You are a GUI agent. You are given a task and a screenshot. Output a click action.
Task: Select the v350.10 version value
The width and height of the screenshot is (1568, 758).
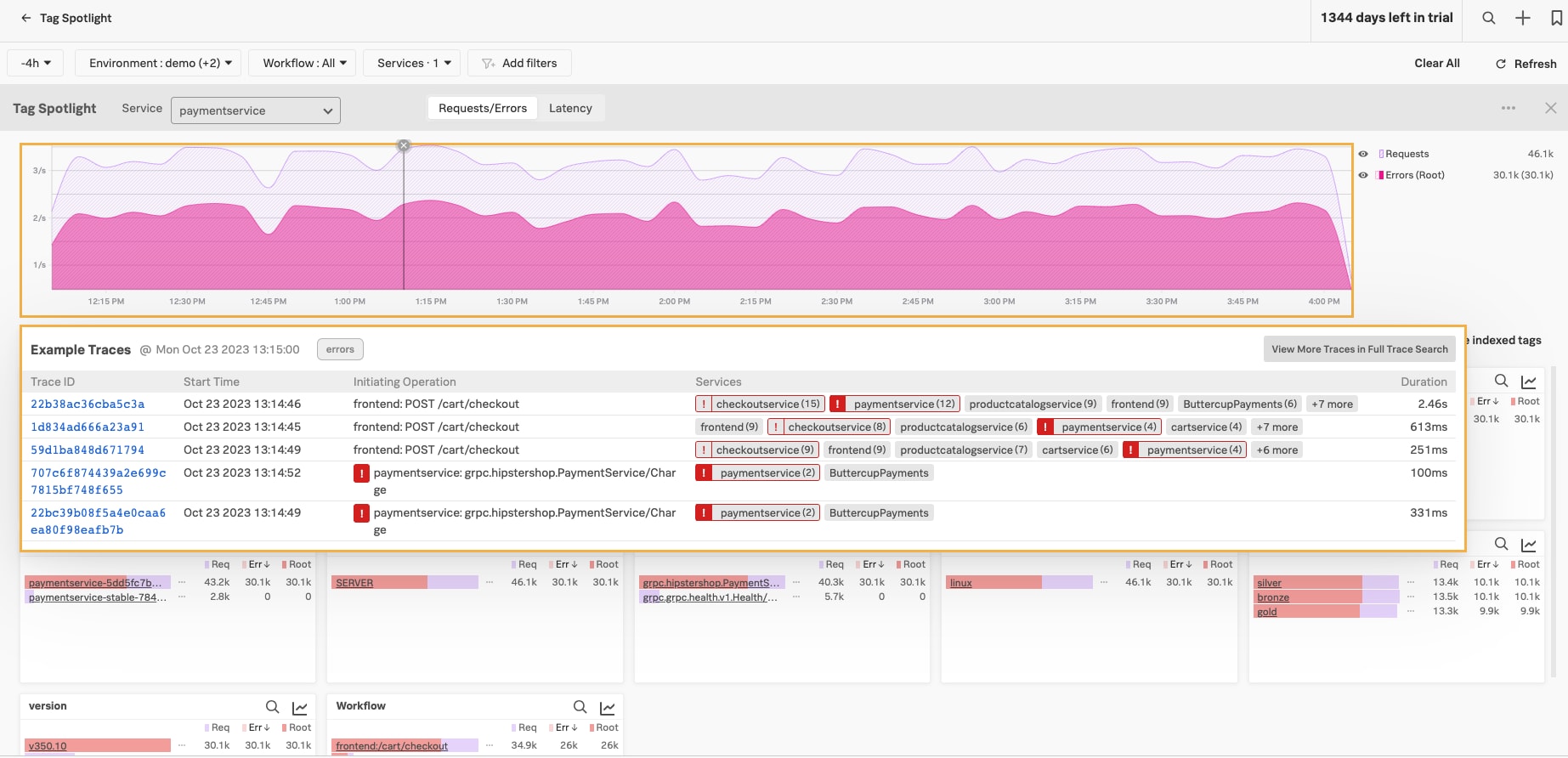tap(48, 746)
